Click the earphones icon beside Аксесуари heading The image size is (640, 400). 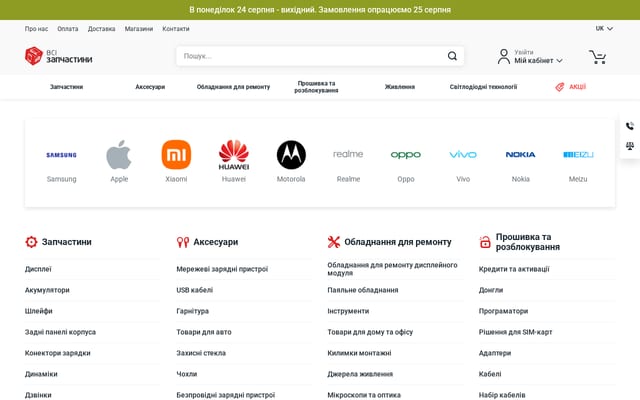pyautogui.click(x=182, y=242)
